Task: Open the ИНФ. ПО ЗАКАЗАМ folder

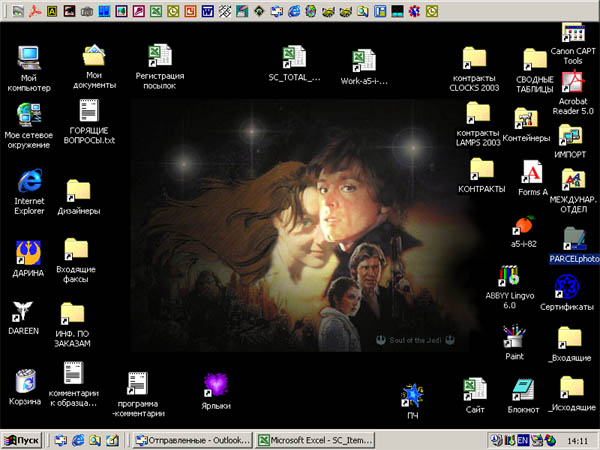Action: click(x=72, y=314)
